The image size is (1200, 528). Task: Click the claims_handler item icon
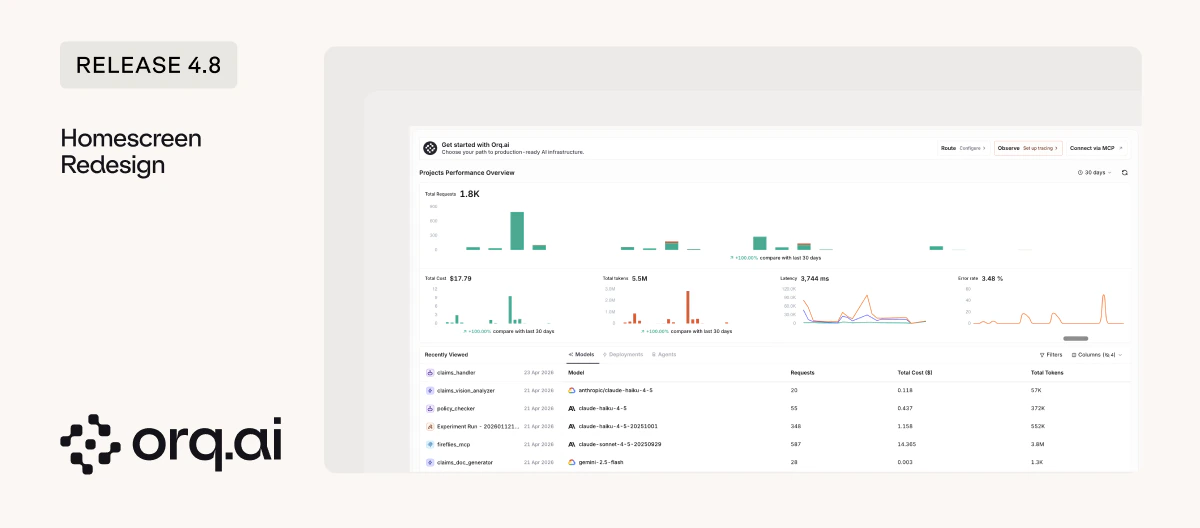tap(430, 372)
